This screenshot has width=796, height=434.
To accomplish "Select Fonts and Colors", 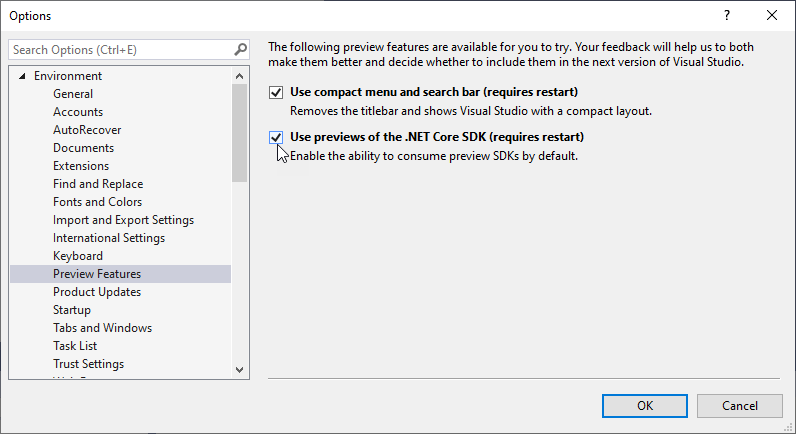I will tap(97, 202).
